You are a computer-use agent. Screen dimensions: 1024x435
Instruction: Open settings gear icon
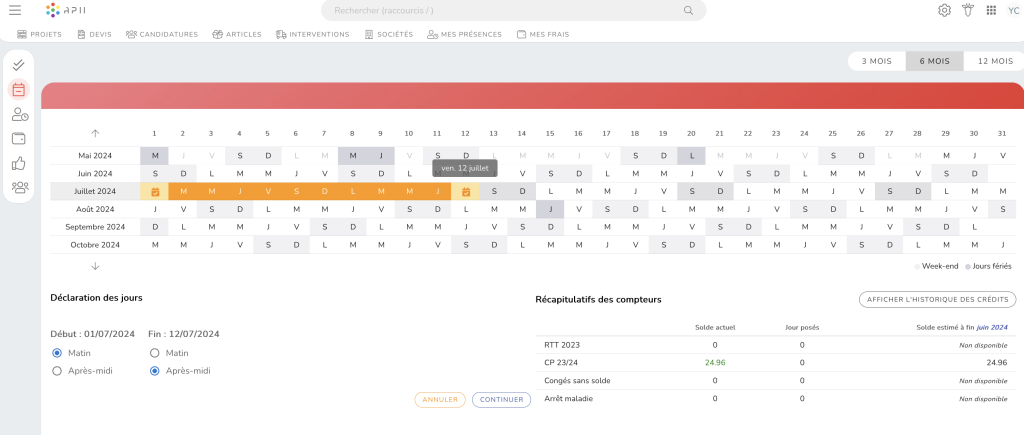(944, 10)
